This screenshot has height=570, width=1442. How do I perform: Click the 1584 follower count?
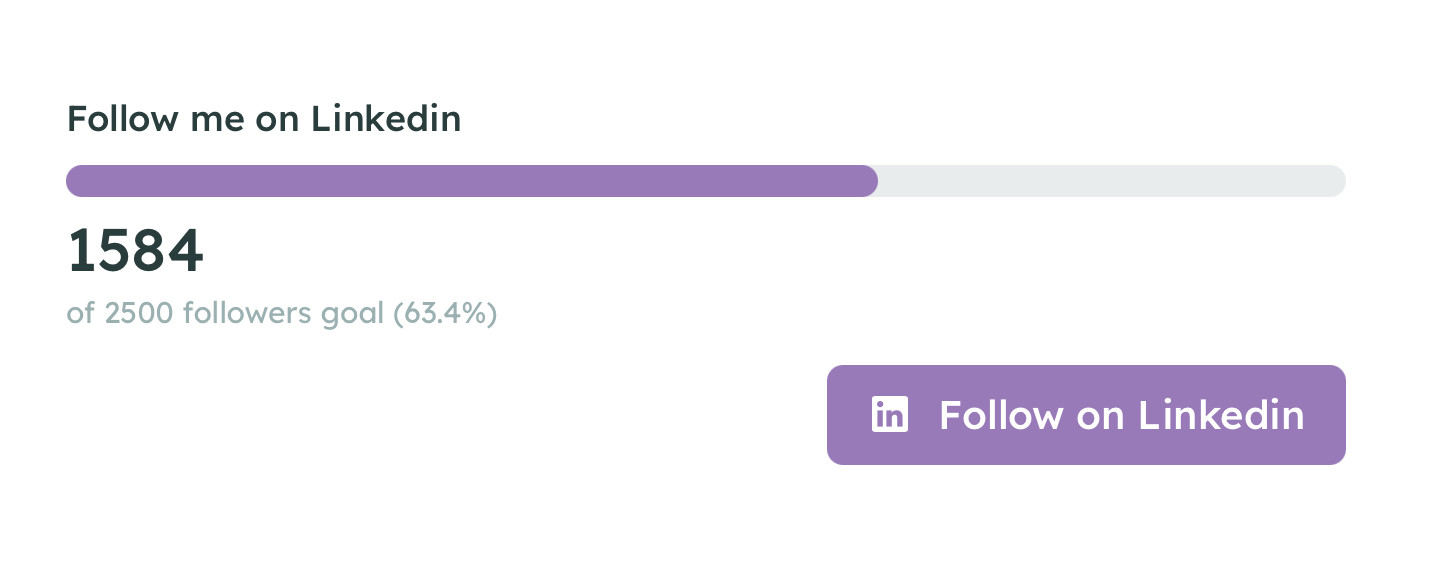[x=135, y=251]
